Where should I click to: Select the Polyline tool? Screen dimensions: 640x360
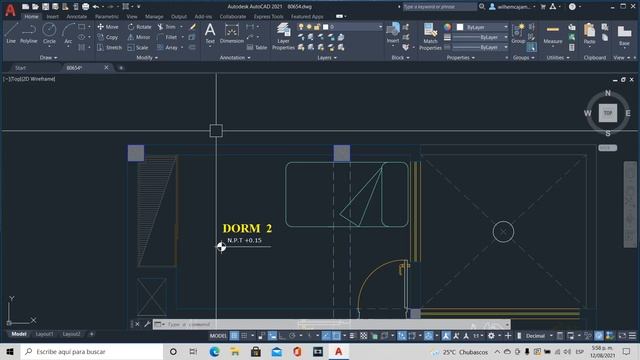pyautogui.click(x=29, y=33)
